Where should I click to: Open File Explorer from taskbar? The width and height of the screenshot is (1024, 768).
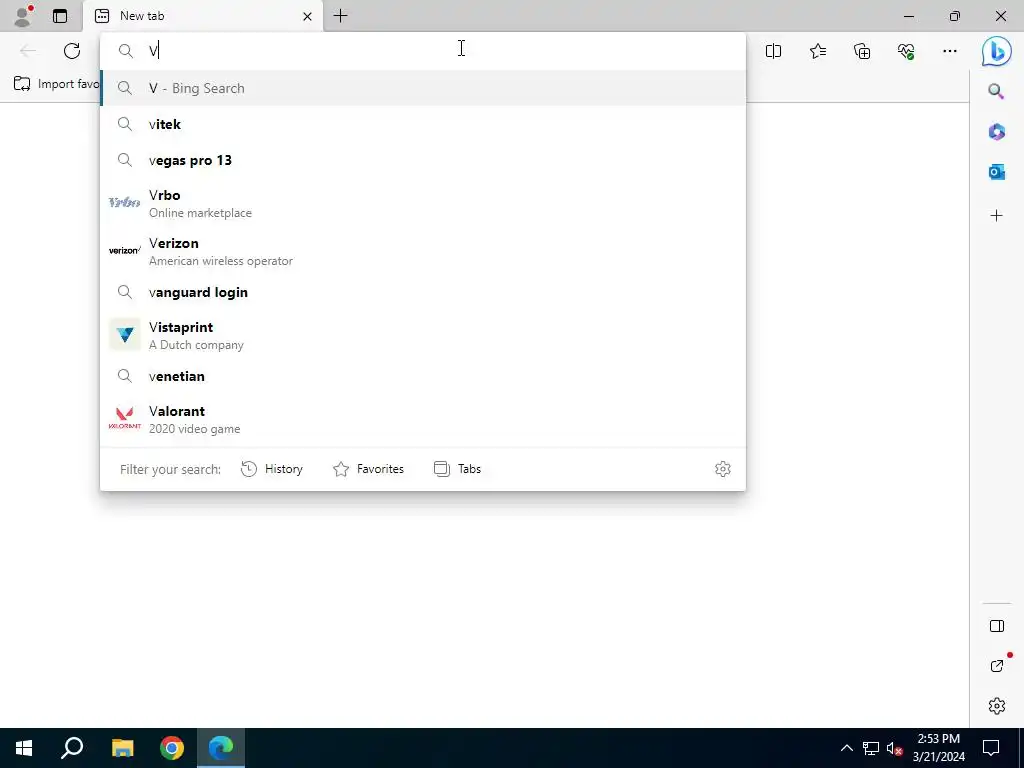(x=122, y=748)
